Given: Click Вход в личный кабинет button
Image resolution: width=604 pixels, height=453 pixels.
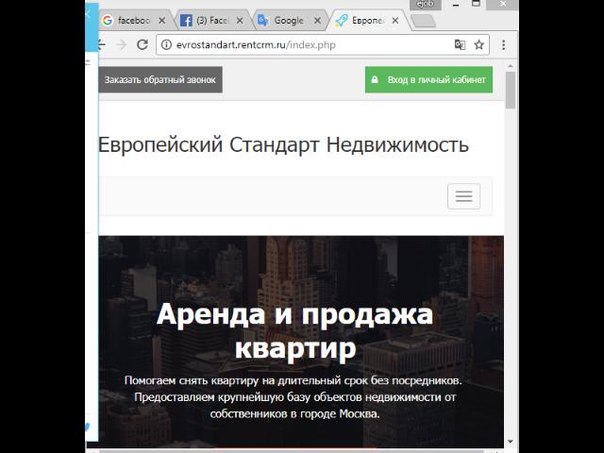Looking at the screenshot, I should click(429, 80).
